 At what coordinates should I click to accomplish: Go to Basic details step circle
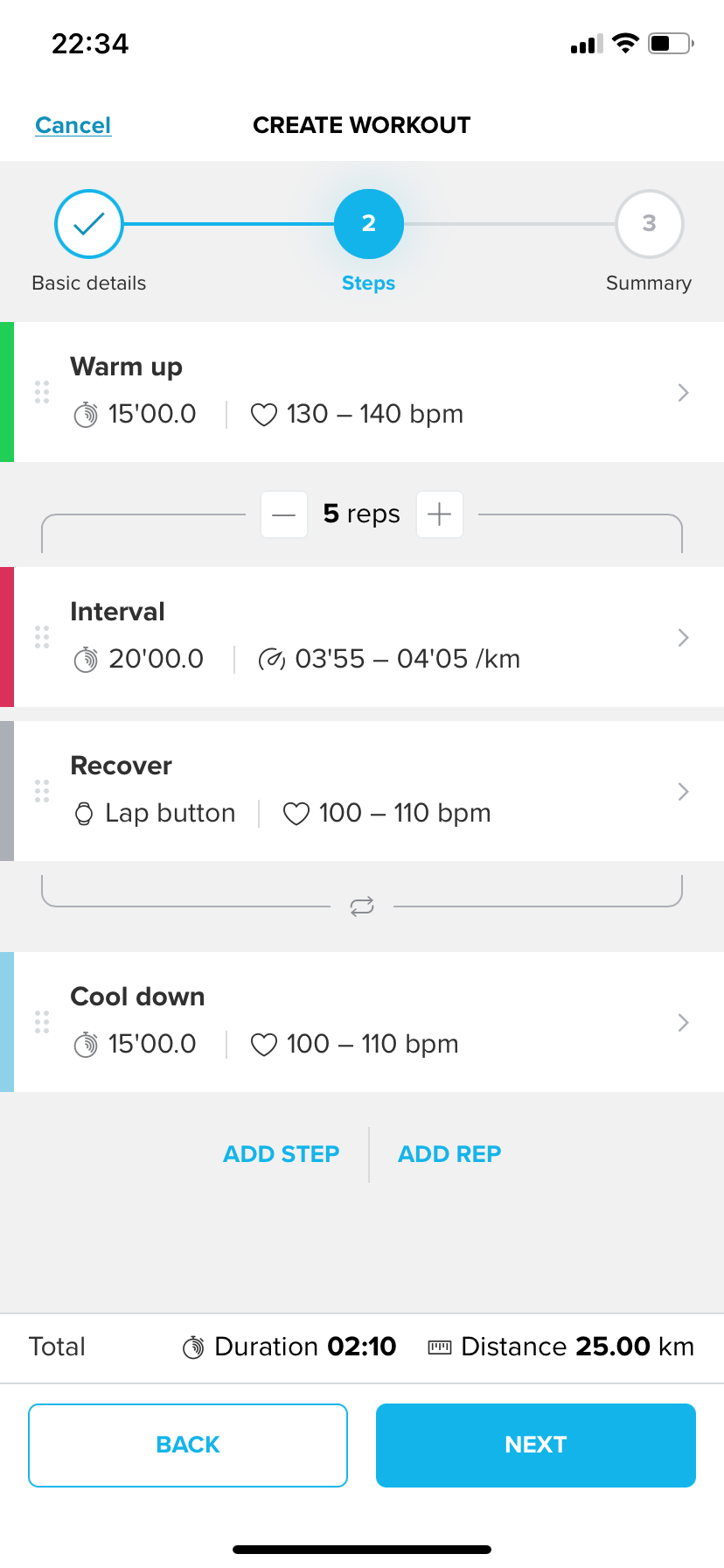pos(89,224)
